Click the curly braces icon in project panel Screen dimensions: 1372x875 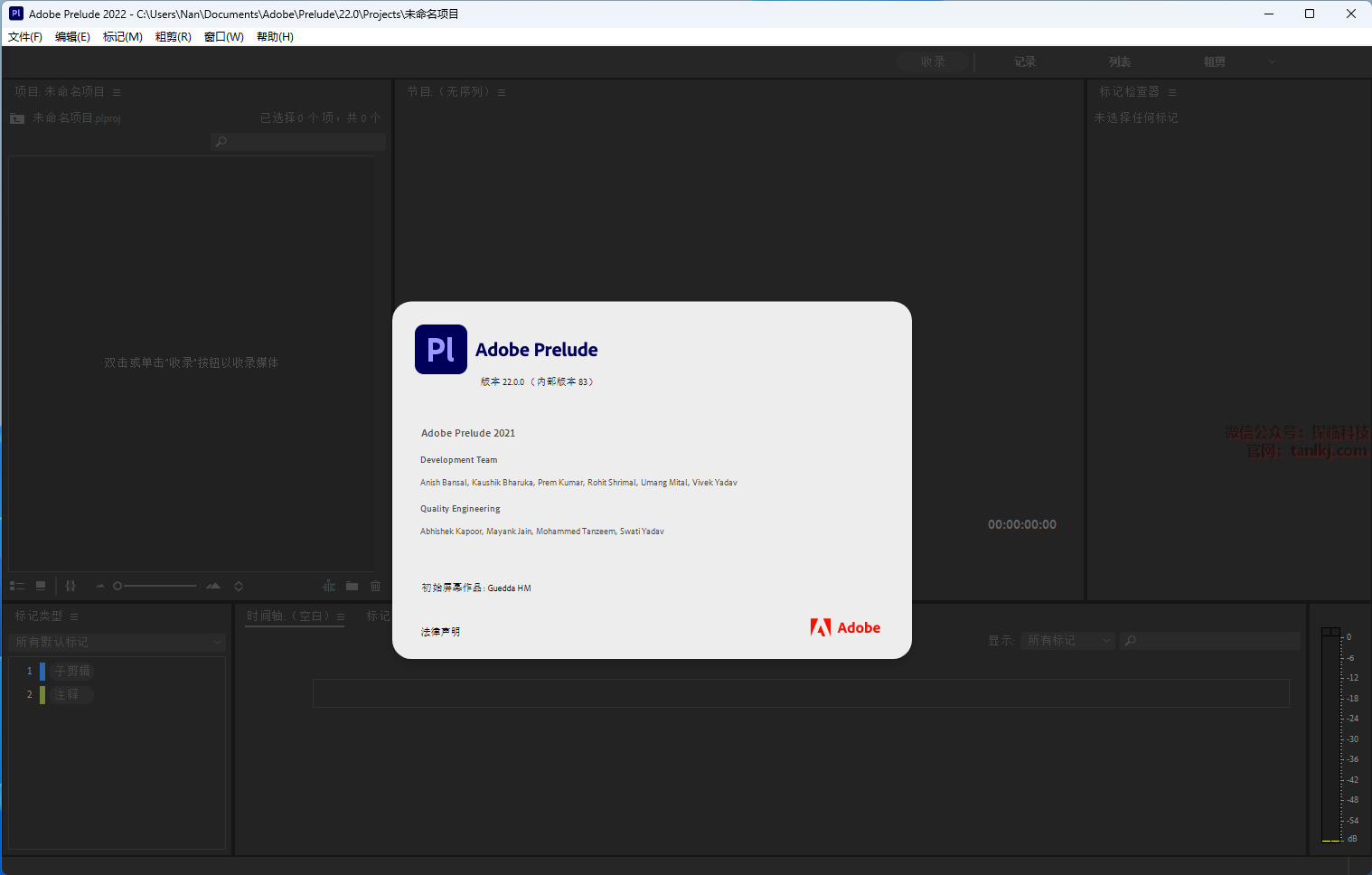click(70, 586)
